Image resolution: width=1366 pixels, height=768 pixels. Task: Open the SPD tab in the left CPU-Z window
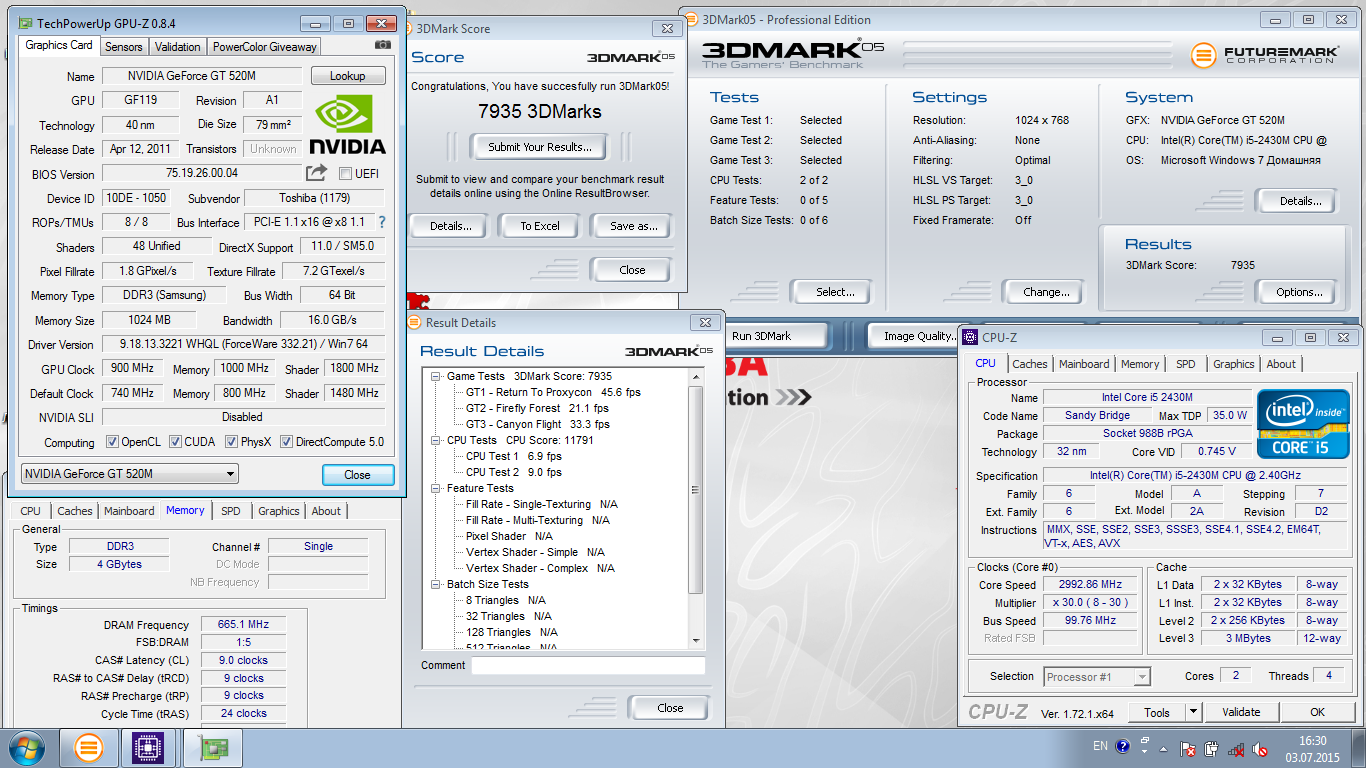[x=231, y=511]
